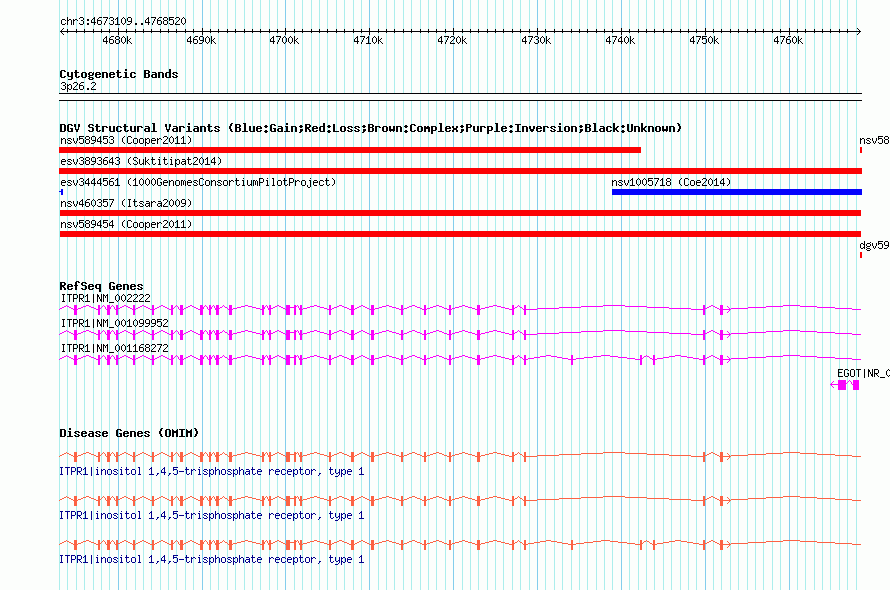Viewport: 890px width, 590px height.
Task: Open the RefSeq Genes track title
Action: [x=101, y=286]
